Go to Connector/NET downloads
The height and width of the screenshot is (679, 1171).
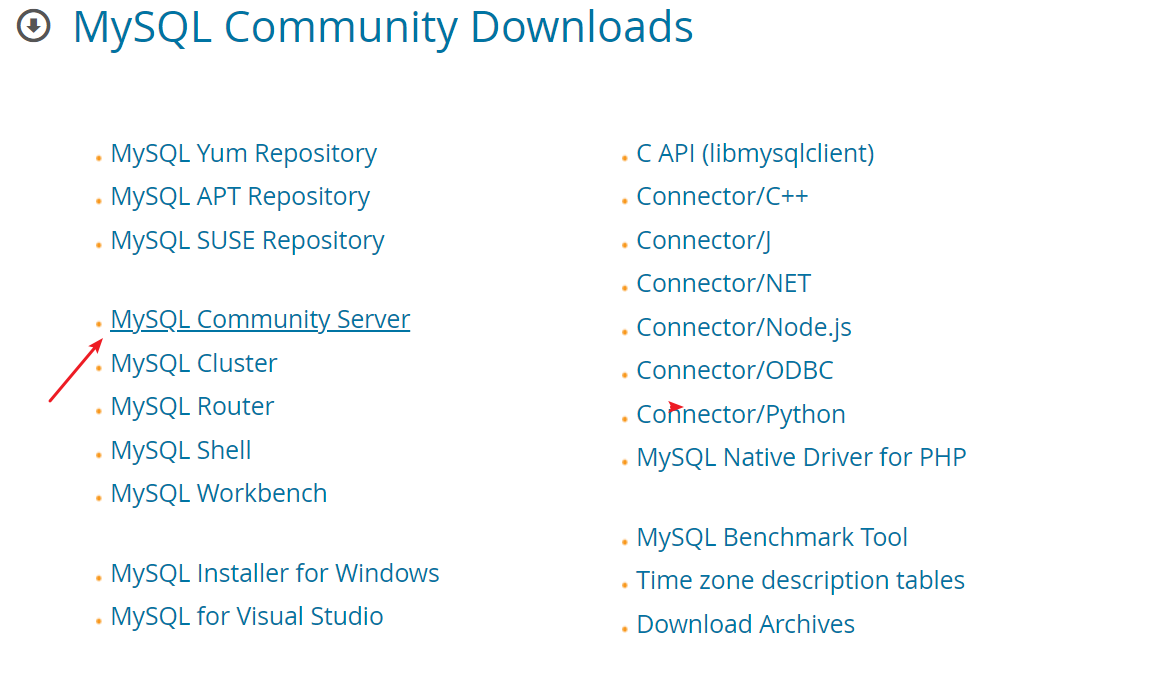coord(723,284)
